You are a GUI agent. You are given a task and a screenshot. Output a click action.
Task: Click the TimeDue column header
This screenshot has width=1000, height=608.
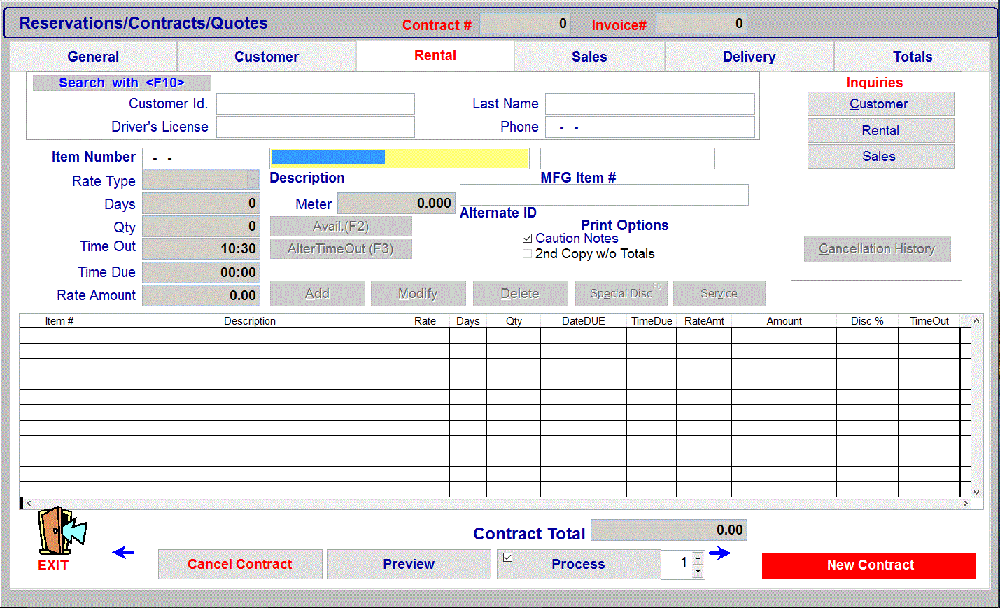click(x=652, y=322)
